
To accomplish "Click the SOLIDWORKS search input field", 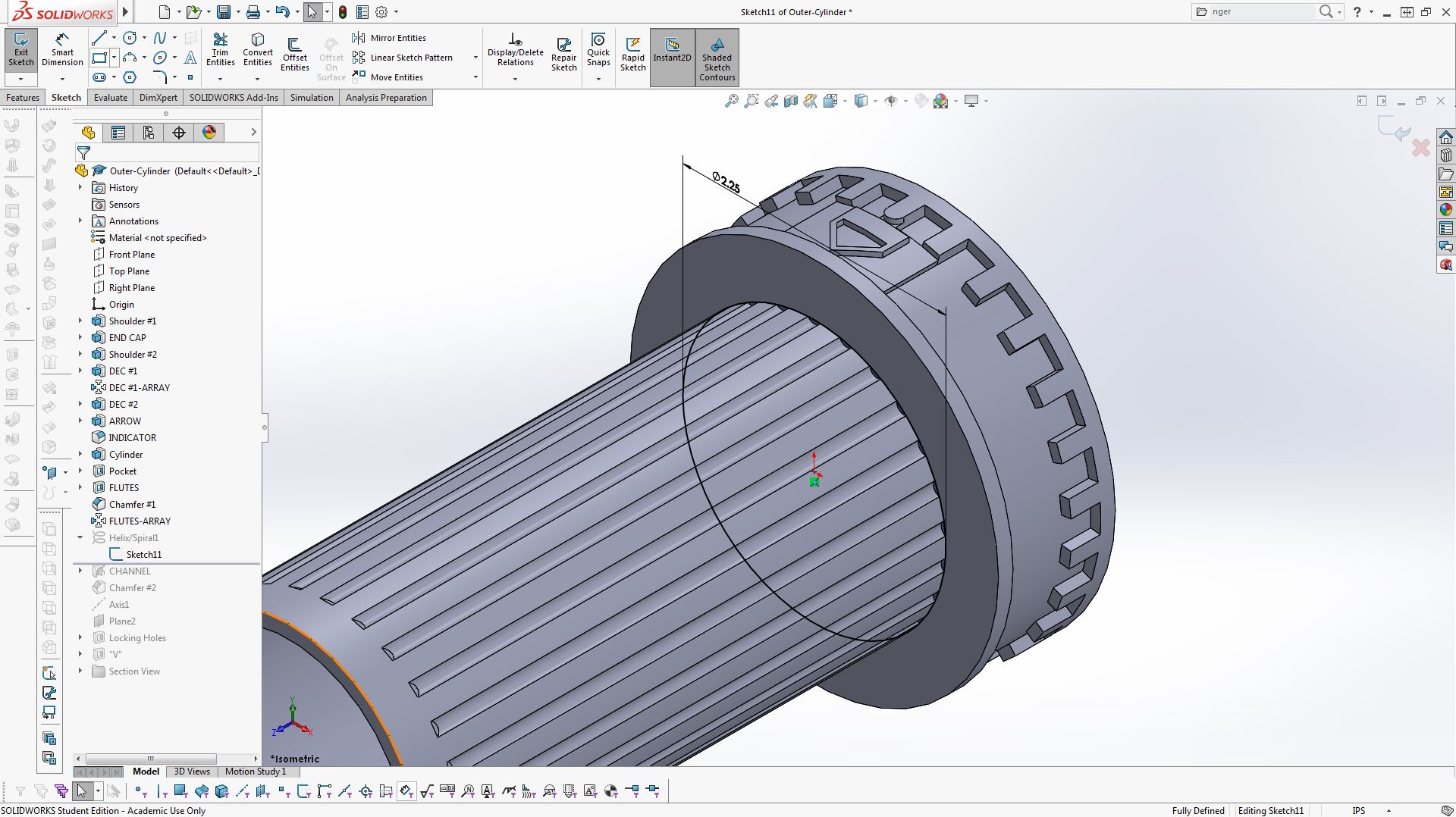I will point(1259,11).
